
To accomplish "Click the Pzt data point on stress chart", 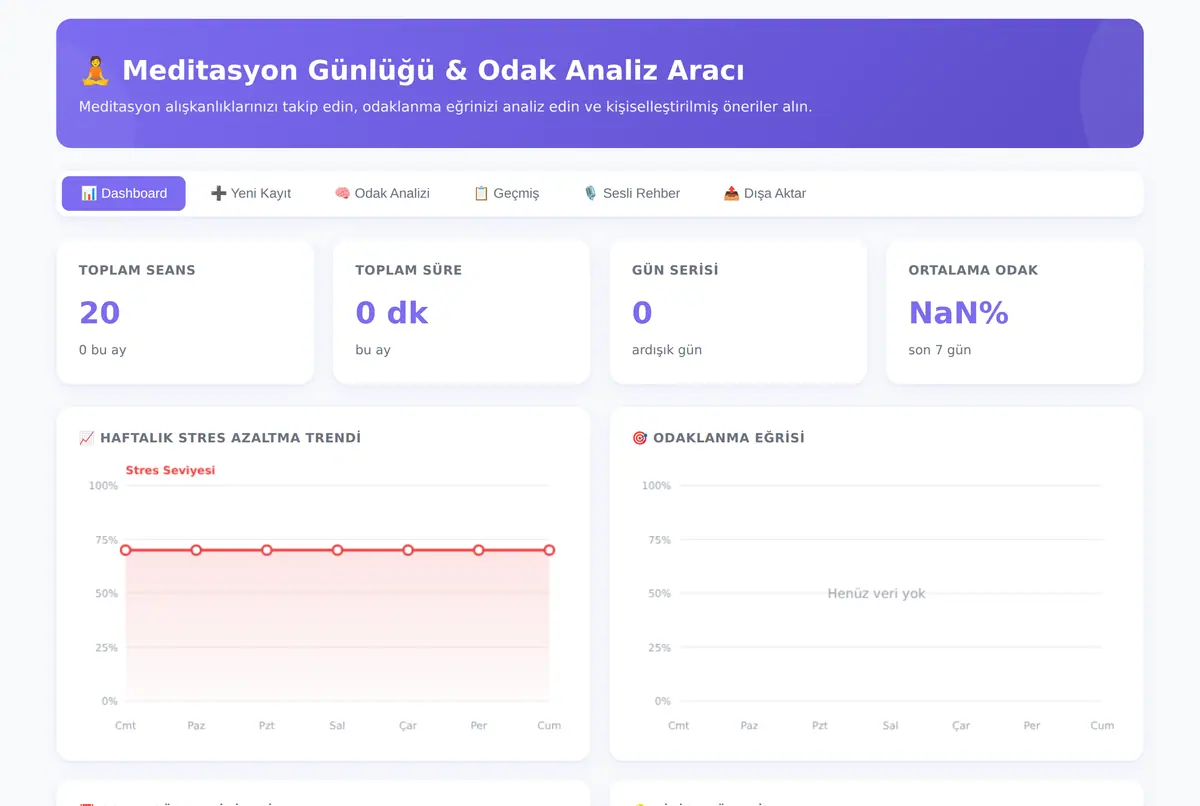I will (x=267, y=550).
